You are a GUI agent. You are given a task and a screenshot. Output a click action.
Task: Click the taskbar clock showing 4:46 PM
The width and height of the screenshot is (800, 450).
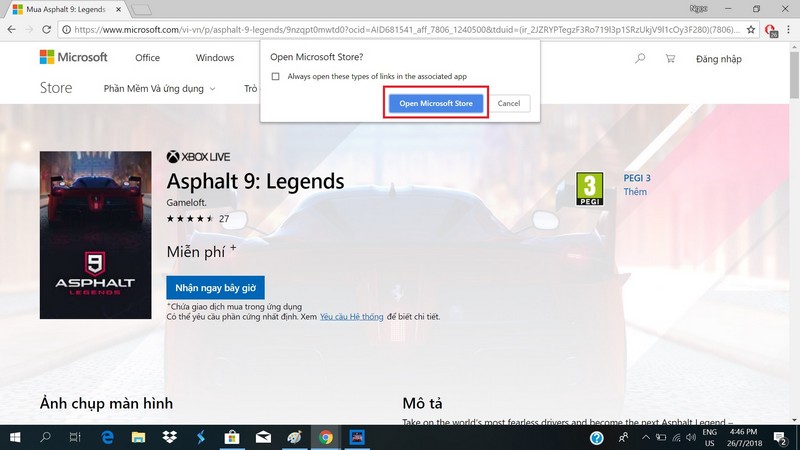point(743,438)
